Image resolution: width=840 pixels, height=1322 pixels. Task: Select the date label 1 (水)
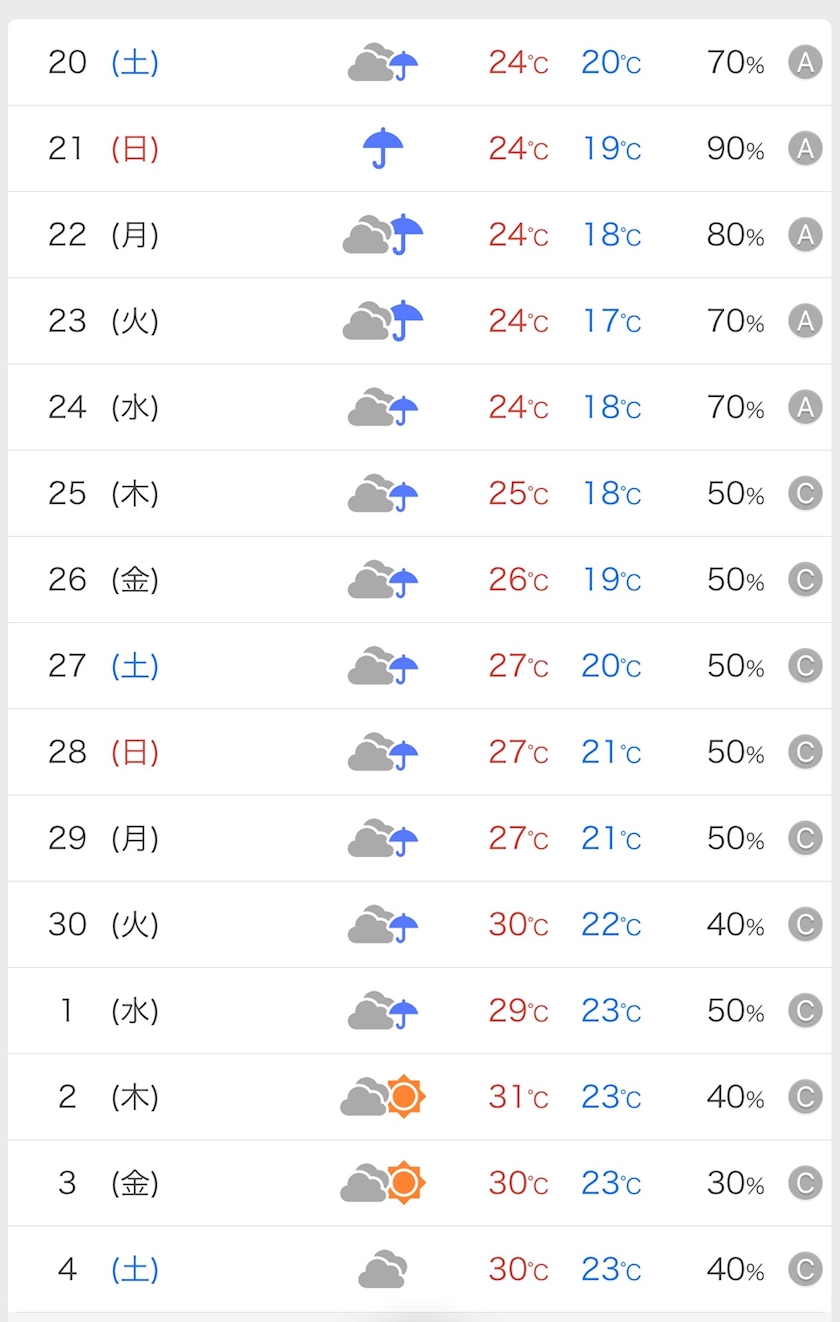(110, 1011)
